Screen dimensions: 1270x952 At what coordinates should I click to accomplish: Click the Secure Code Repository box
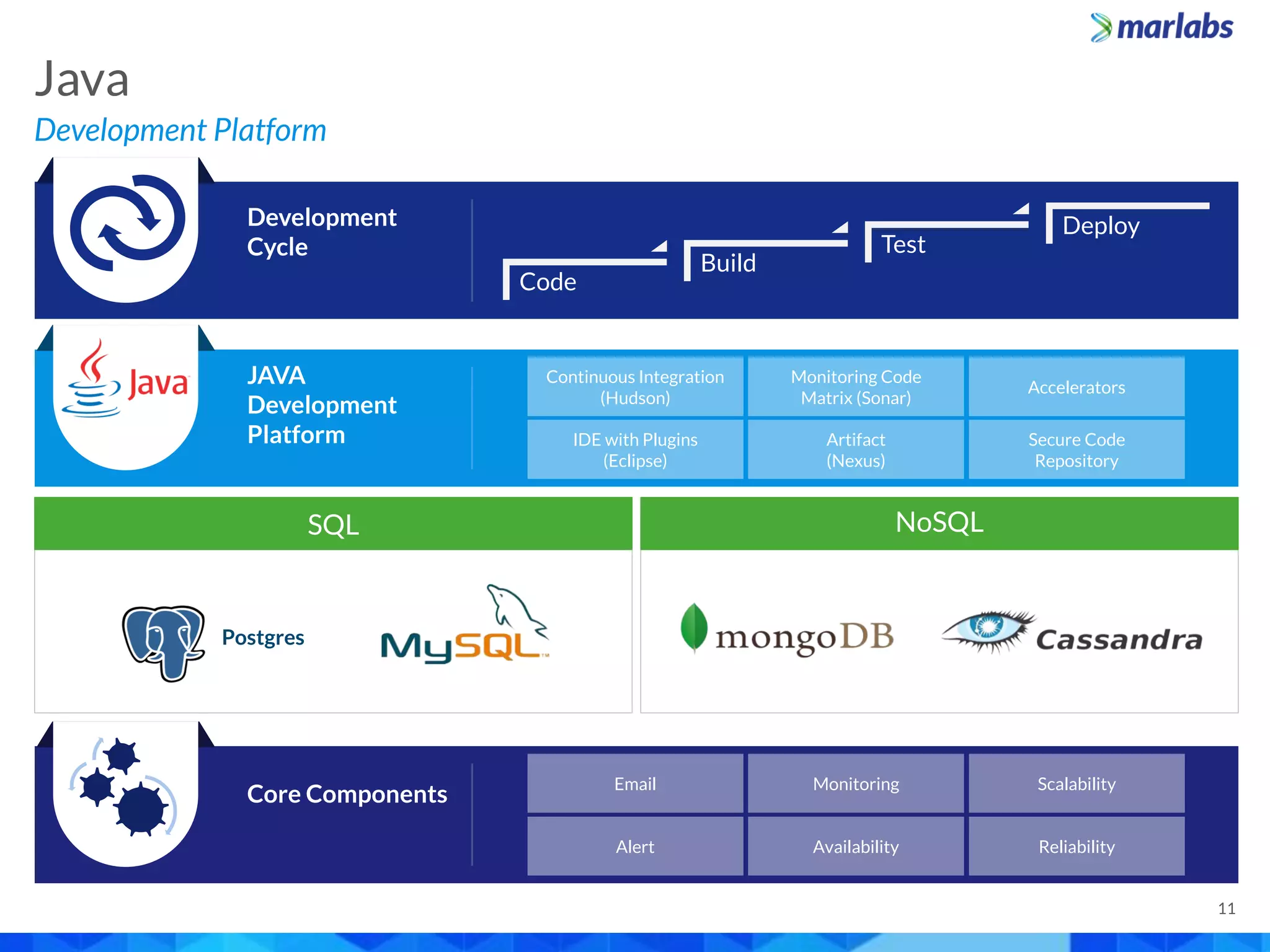1076,450
